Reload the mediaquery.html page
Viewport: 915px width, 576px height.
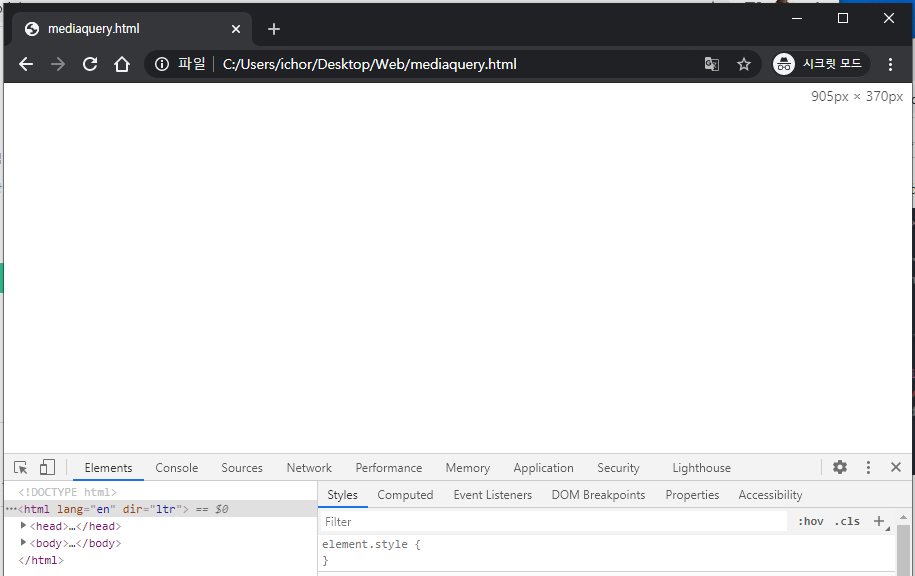(x=90, y=64)
